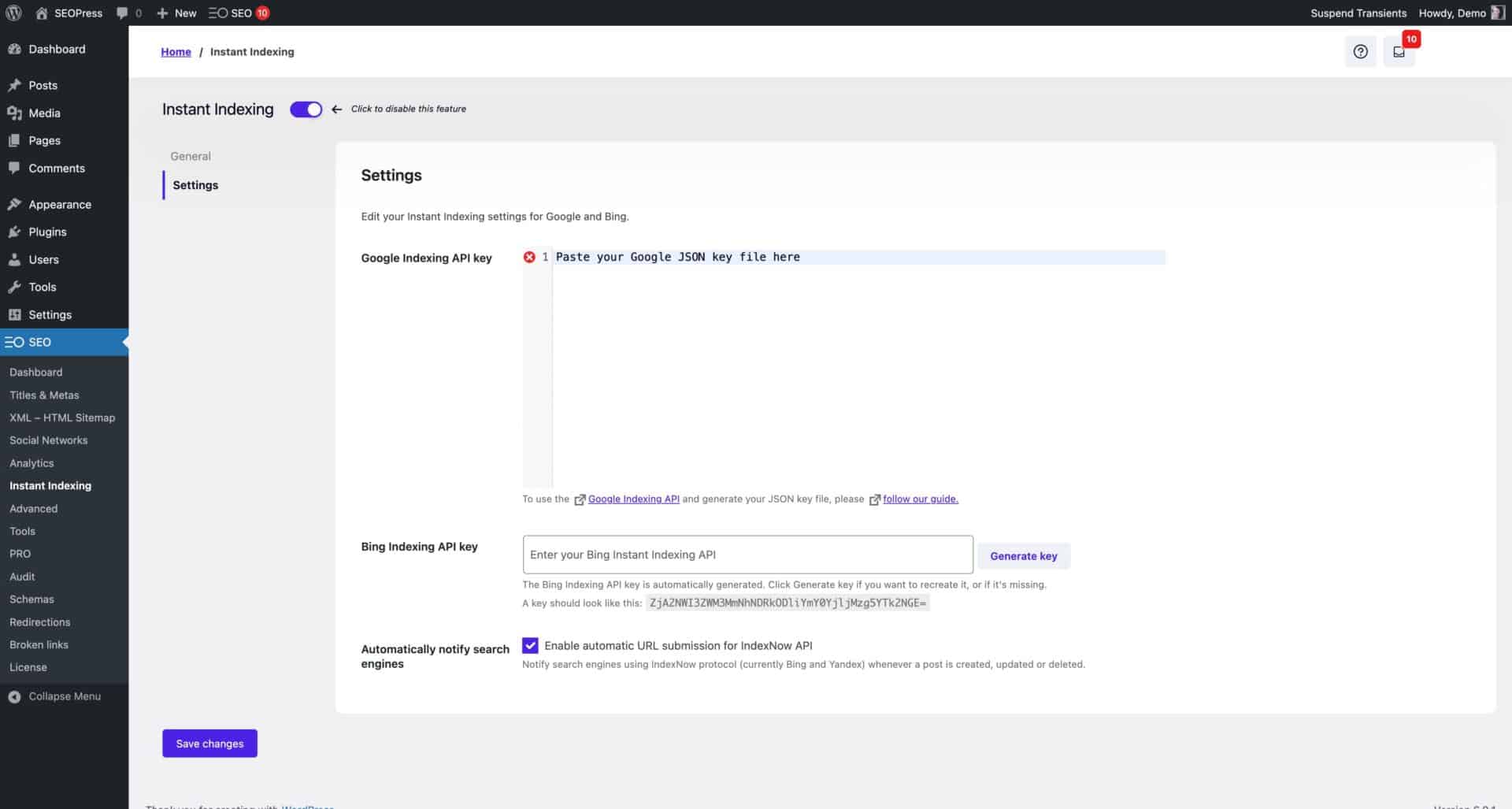Image resolution: width=1512 pixels, height=809 pixels.
Task: Open Audit submenu item
Action: (x=22, y=577)
